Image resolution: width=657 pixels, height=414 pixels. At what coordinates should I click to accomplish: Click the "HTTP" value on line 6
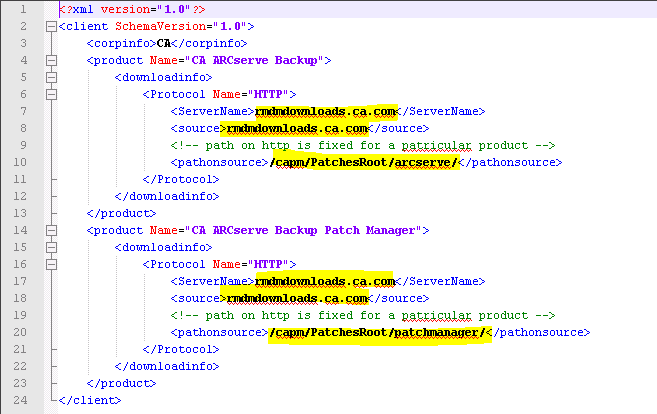268,94
